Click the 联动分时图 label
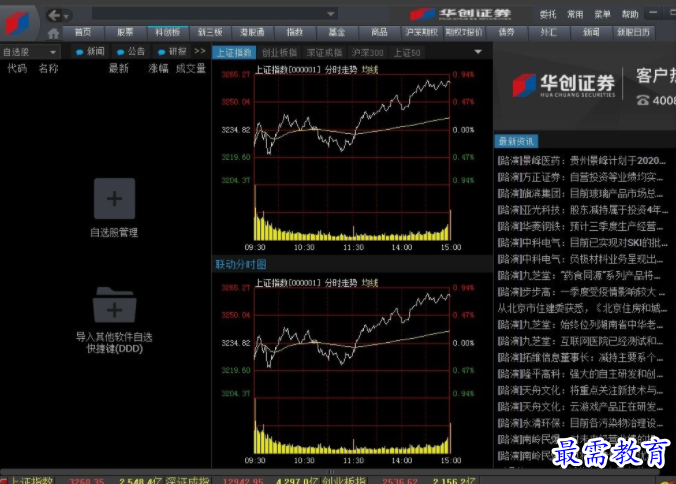The image size is (676, 484). click(x=241, y=264)
